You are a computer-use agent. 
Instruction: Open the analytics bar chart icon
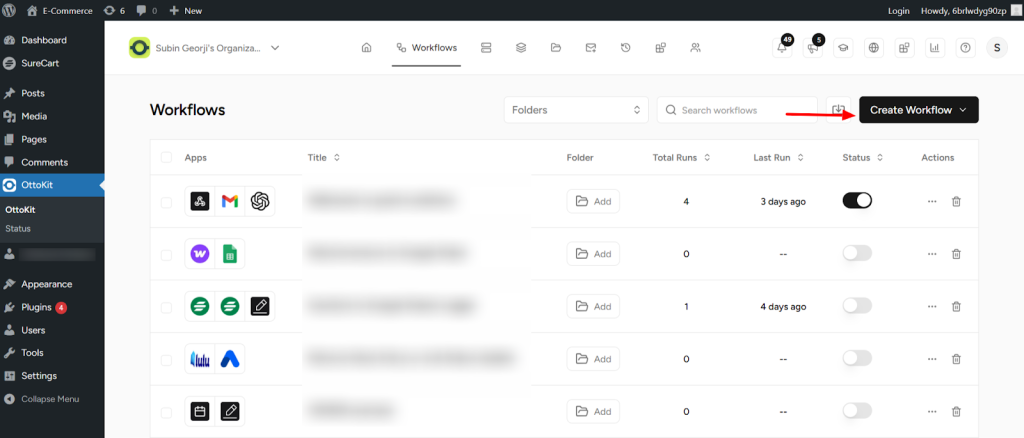(x=934, y=48)
